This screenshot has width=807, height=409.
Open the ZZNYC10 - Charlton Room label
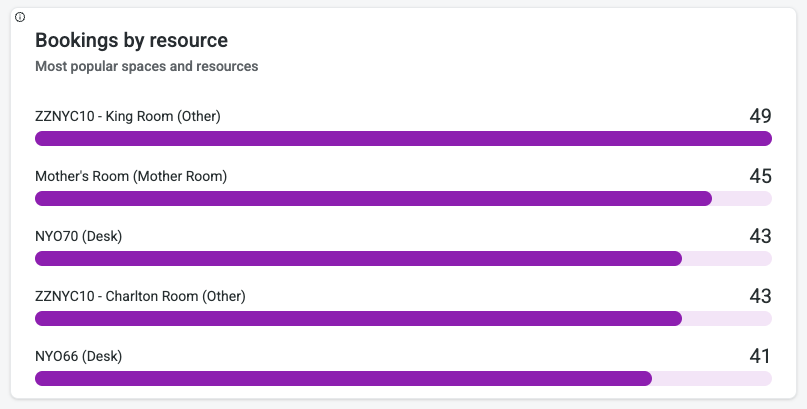pyautogui.click(x=140, y=297)
